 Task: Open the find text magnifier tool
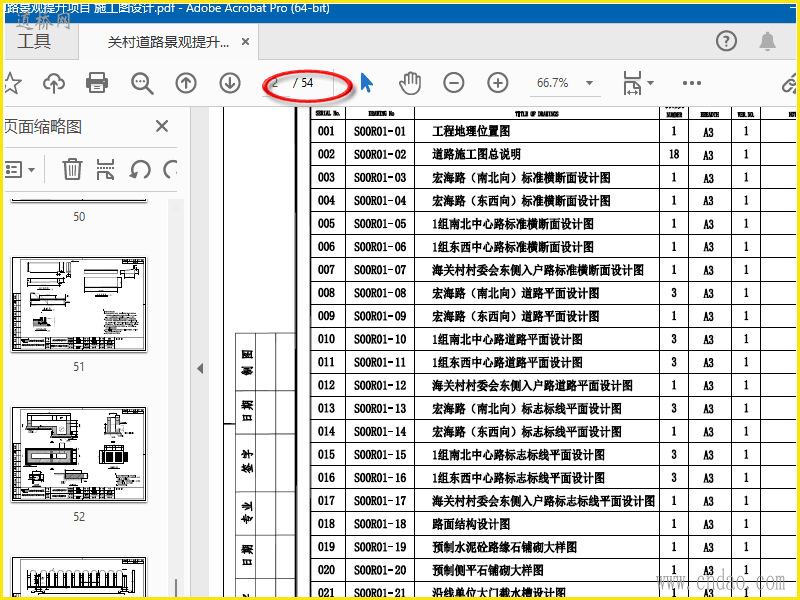click(x=142, y=83)
